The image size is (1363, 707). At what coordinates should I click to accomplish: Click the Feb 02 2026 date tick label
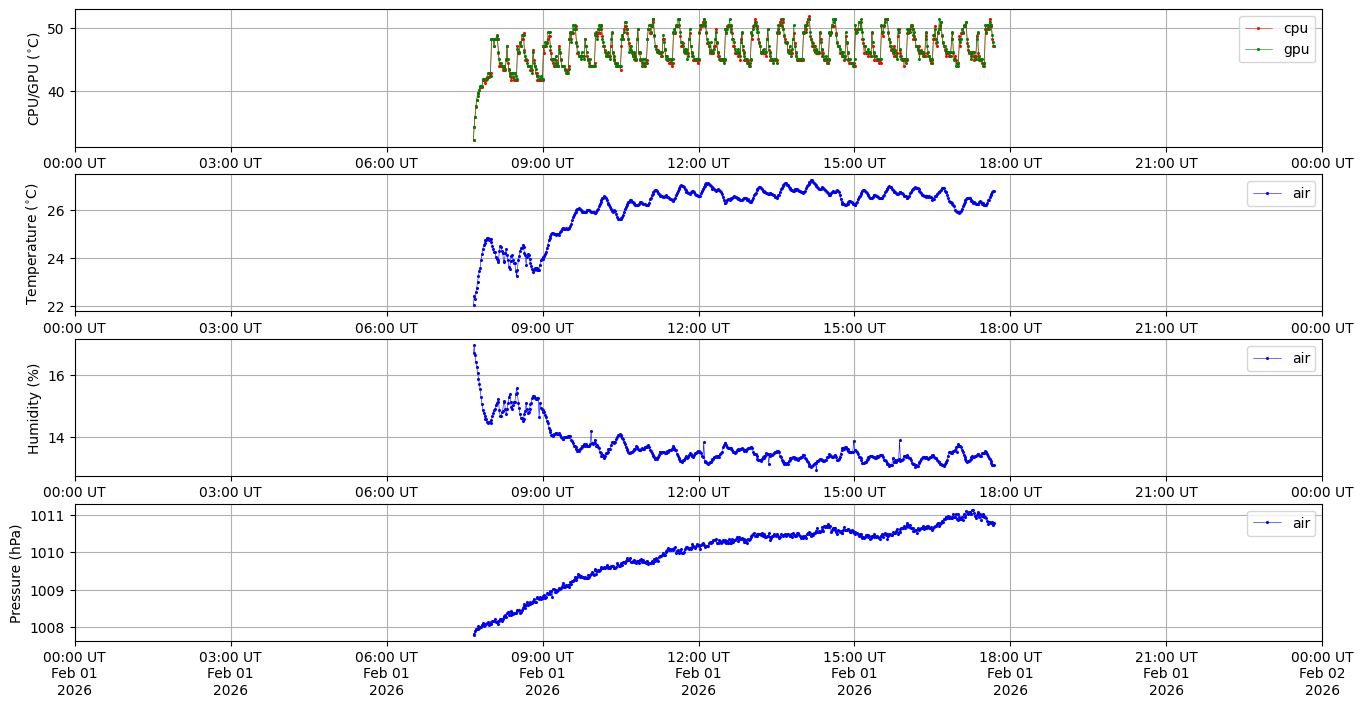coord(1322,673)
